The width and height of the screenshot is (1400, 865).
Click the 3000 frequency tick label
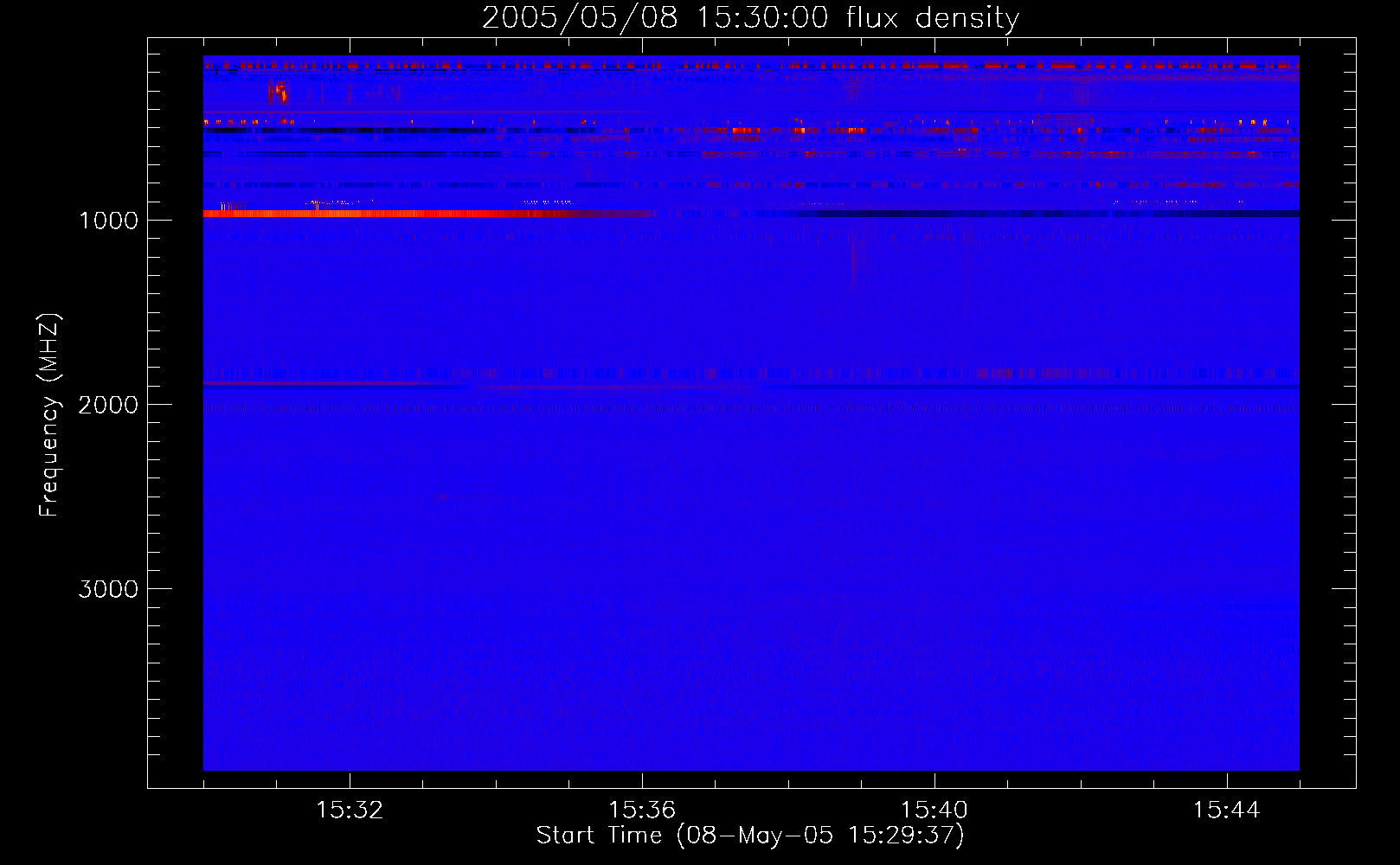(108, 589)
